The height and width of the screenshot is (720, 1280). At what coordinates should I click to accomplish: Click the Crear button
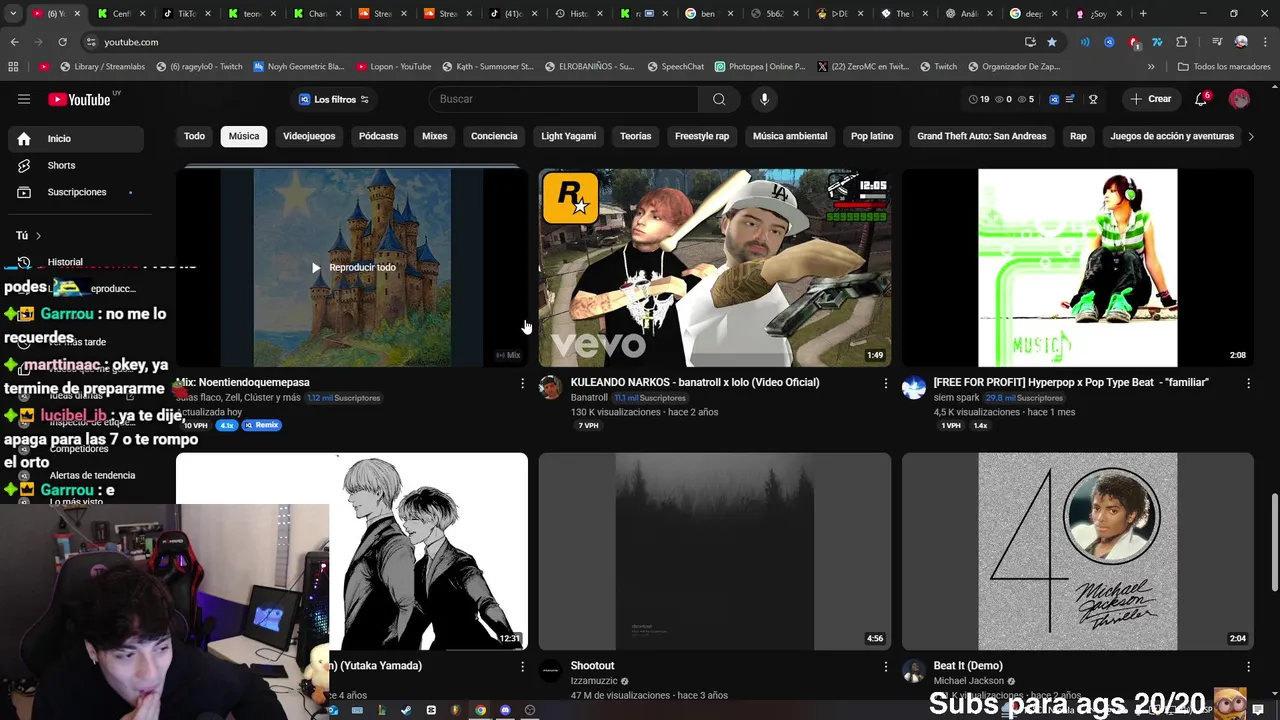[1151, 99]
